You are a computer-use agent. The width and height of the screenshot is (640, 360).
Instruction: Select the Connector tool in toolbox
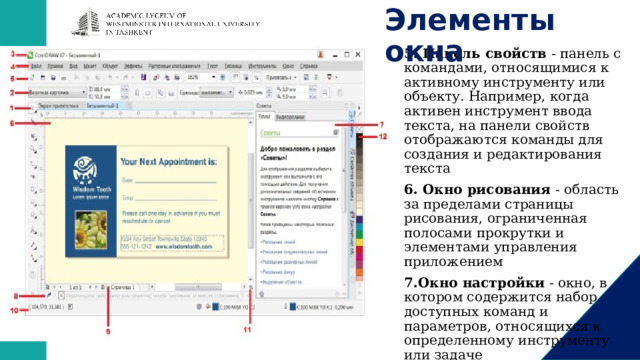pos(33,258)
